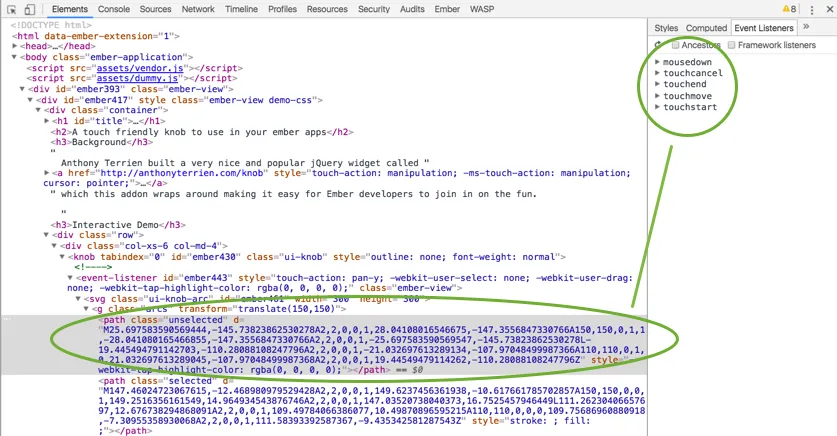Open the DevTools three-dot menu
The image size is (837, 436).
[x=812, y=10]
